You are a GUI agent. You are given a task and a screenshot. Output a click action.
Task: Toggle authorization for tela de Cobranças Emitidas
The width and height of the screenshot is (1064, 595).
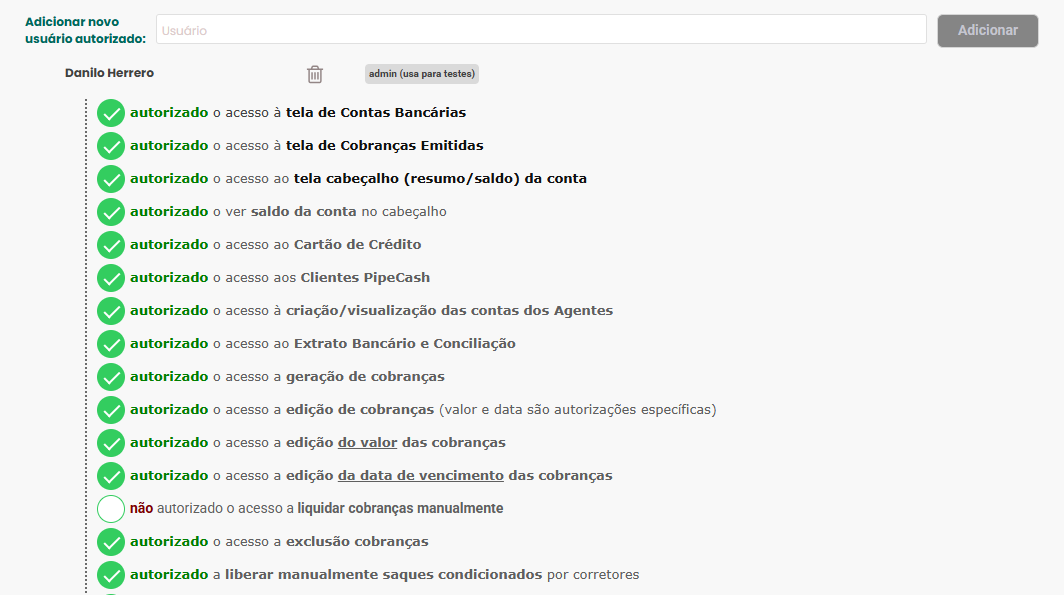[111, 146]
